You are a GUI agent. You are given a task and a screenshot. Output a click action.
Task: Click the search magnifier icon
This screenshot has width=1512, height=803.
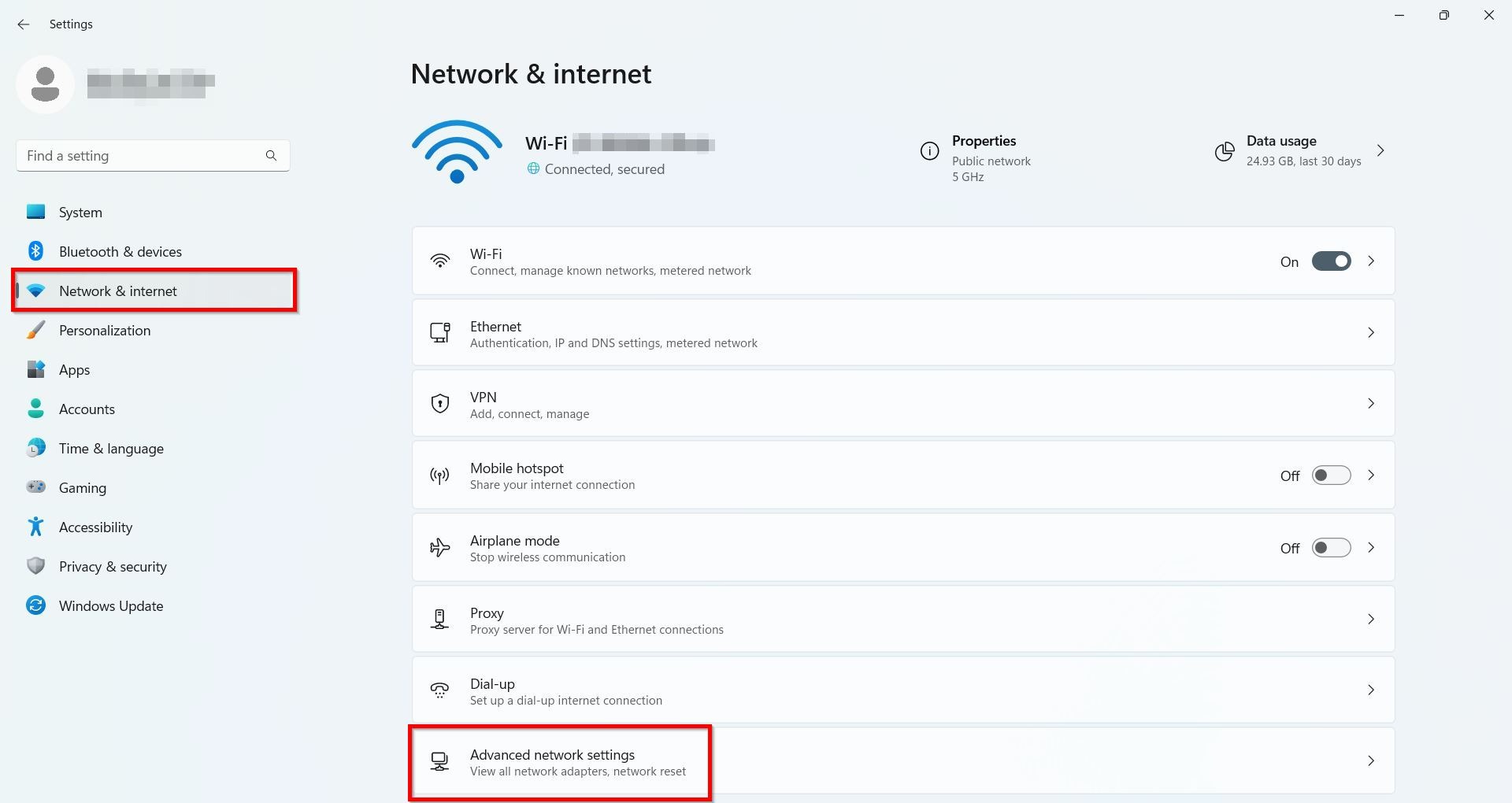point(271,156)
